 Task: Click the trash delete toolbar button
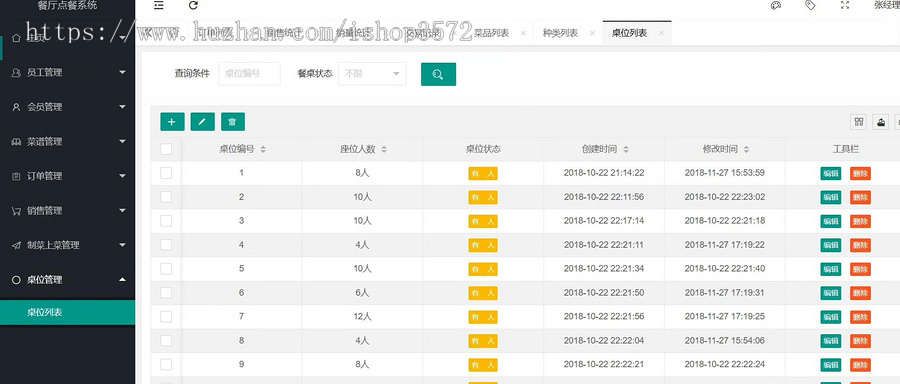click(x=233, y=122)
